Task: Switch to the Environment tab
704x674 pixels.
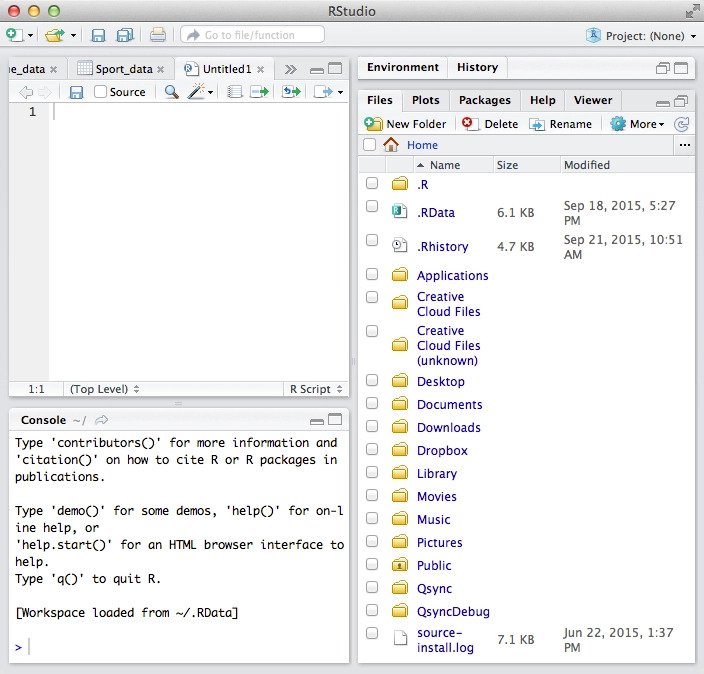Action: click(403, 67)
